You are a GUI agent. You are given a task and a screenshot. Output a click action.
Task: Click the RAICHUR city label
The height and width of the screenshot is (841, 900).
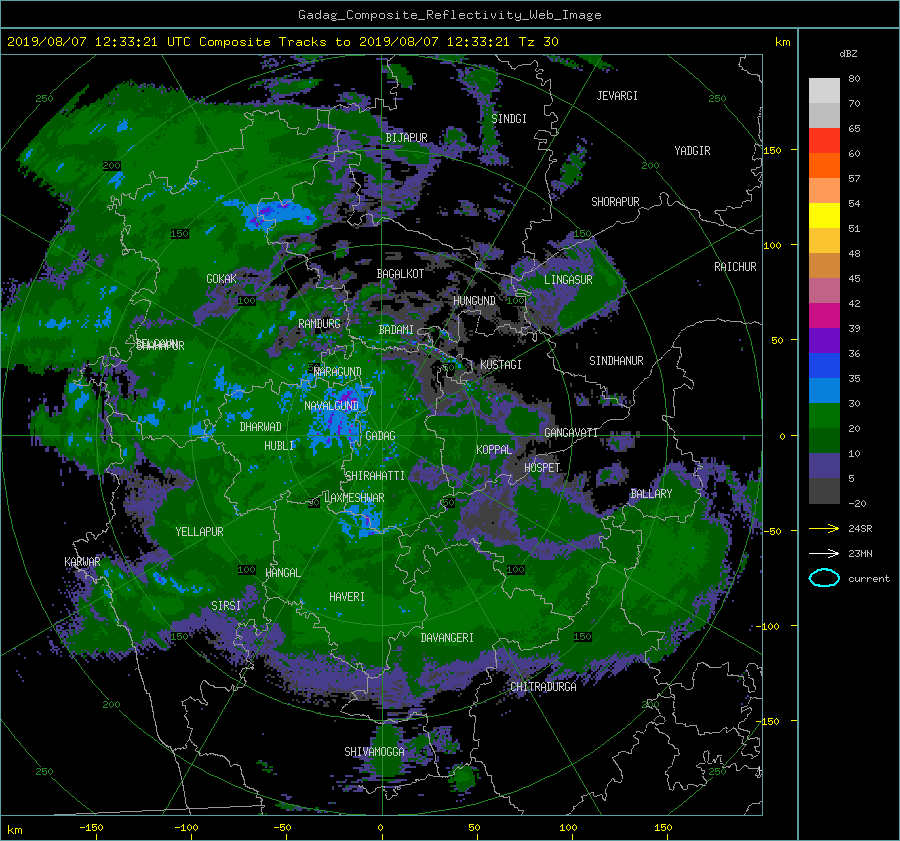(x=735, y=267)
